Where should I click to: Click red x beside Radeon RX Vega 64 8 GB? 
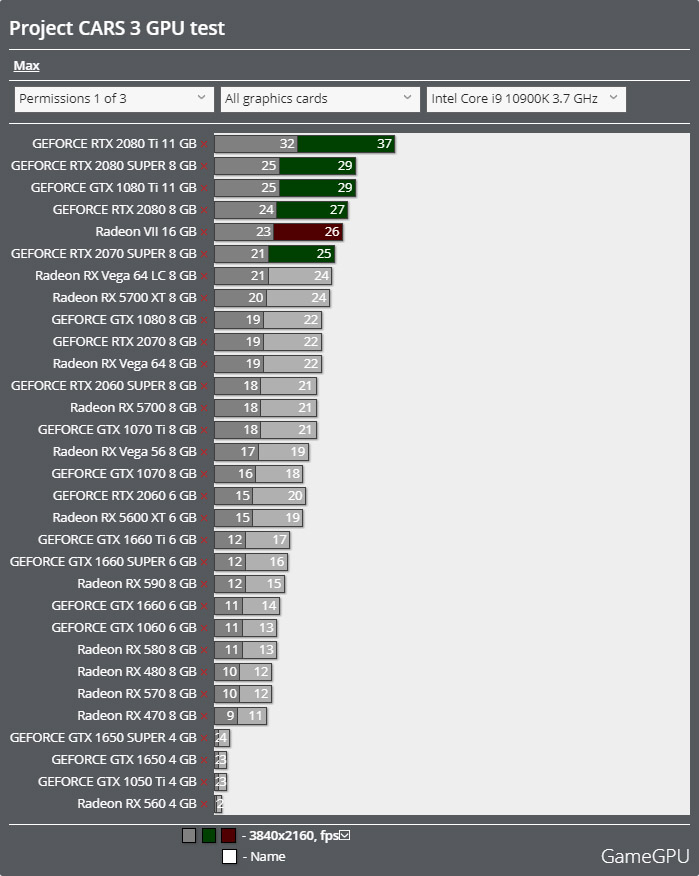pyautogui.click(x=205, y=364)
